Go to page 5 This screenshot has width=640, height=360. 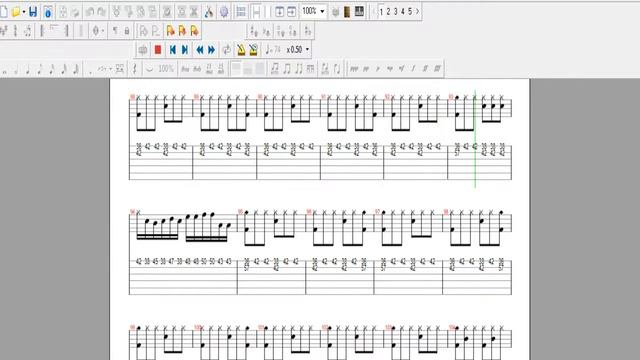pos(410,11)
